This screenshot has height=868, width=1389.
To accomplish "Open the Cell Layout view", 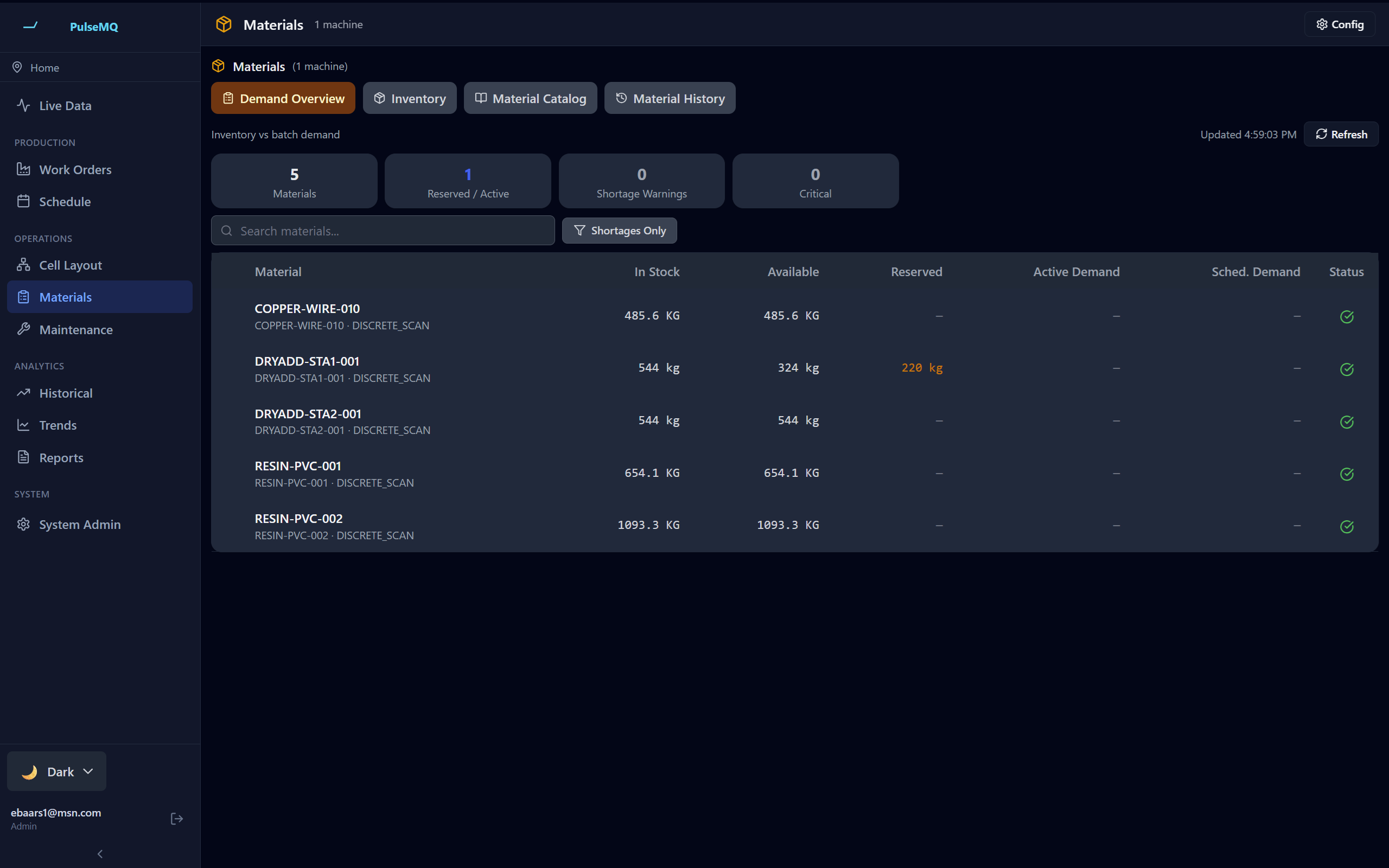I will coord(23,265).
